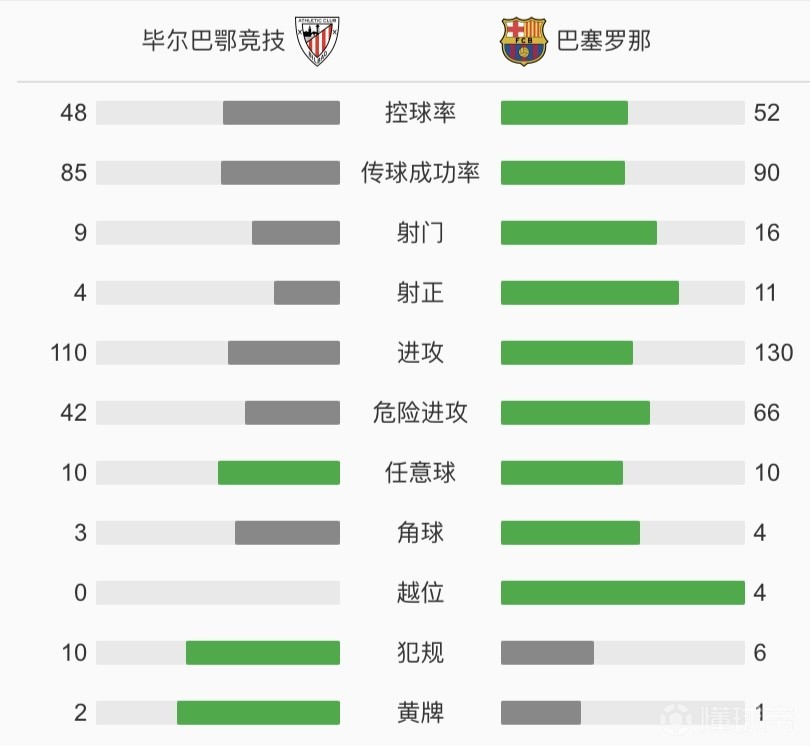Open the 毕尔巴鄂竞技 team name
Image resolution: width=810 pixels, height=746 pixels.
[x=213, y=41]
